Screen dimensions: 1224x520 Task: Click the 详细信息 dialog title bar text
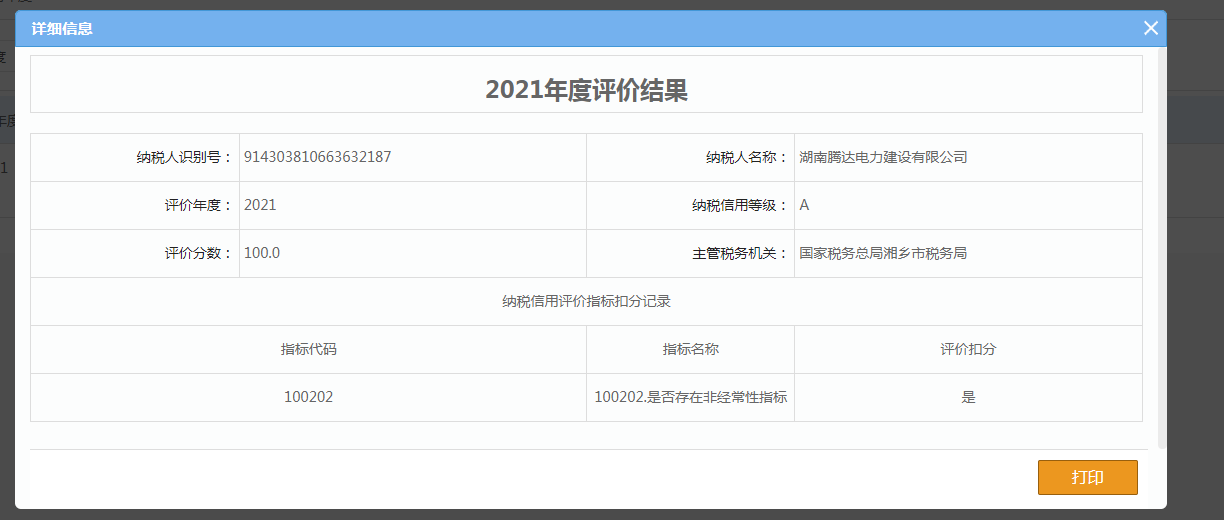(x=62, y=29)
